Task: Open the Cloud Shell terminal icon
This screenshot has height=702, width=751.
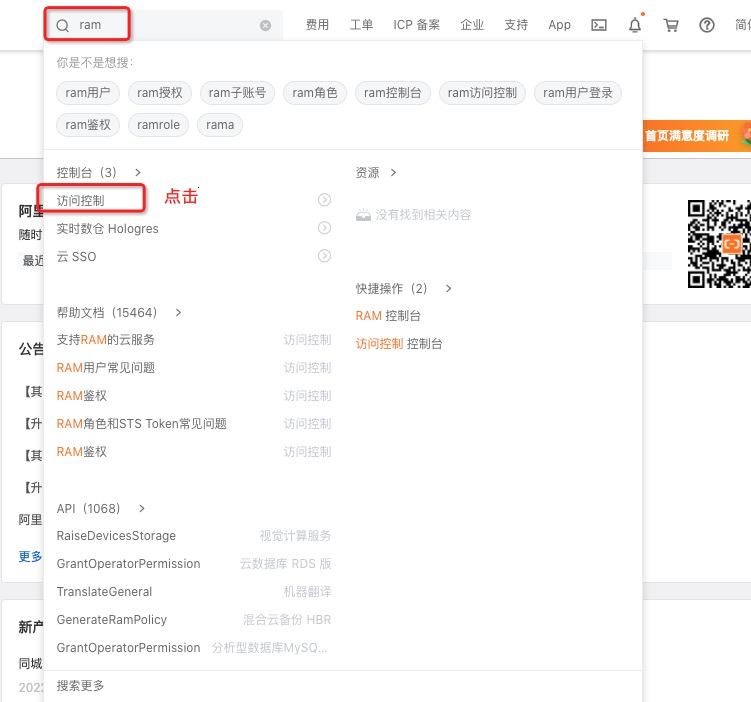Action: pyautogui.click(x=599, y=25)
